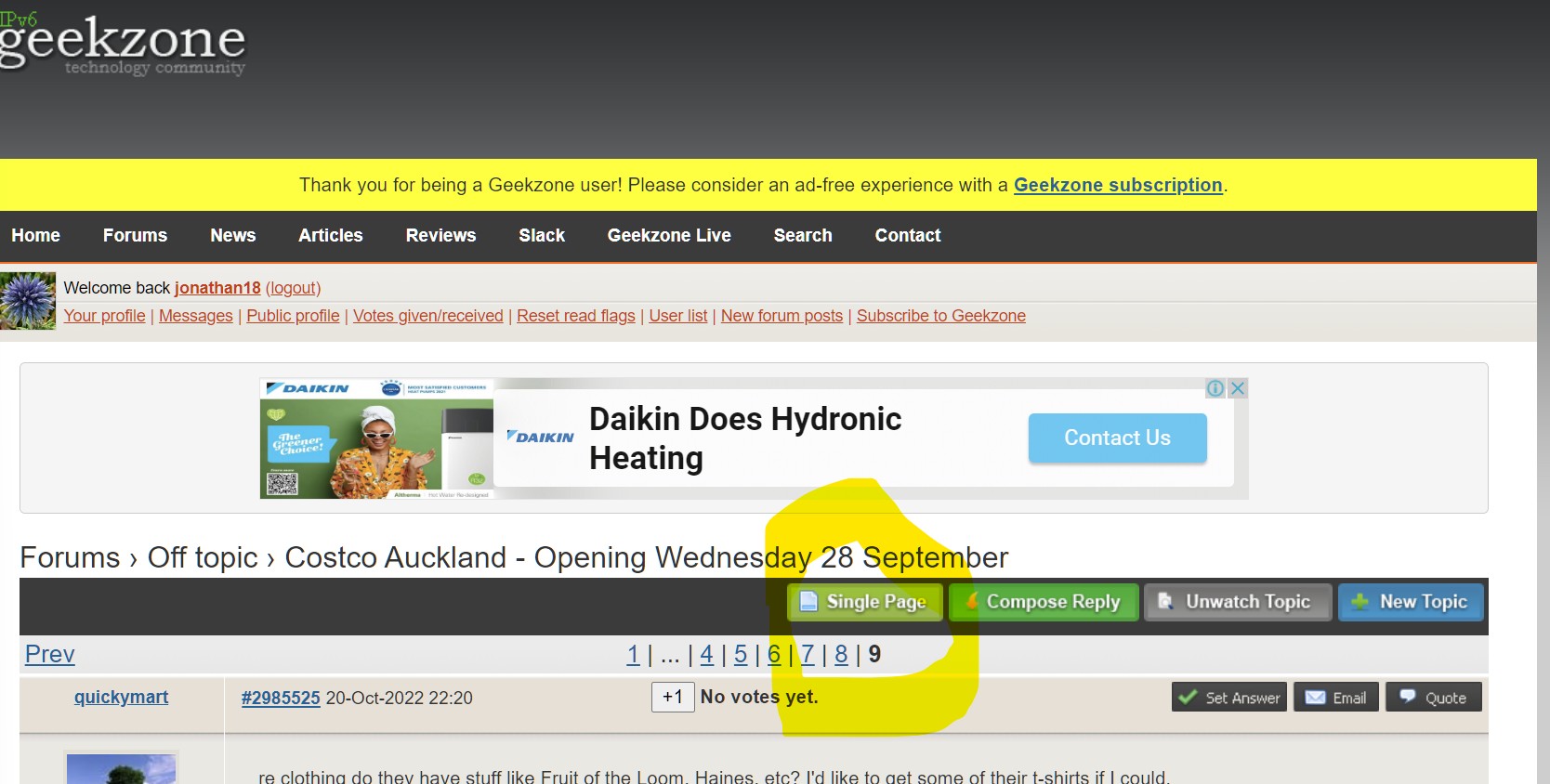
Task: Open the Costco Auckland topic title
Action: 646,557
